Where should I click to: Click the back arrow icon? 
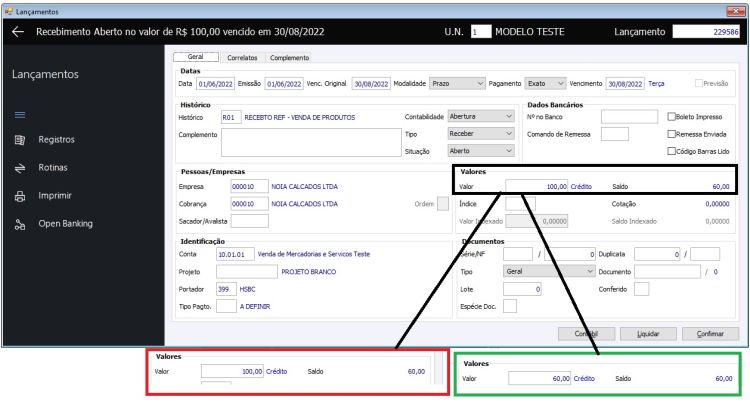click(18, 32)
